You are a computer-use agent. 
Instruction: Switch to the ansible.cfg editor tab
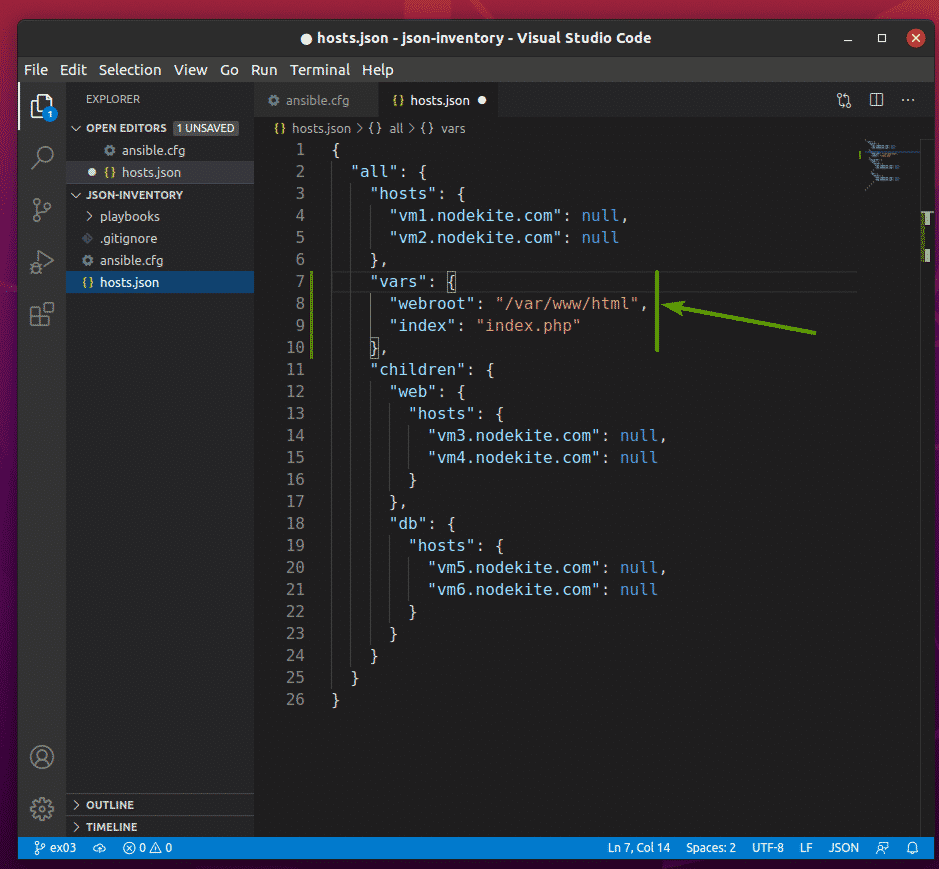pyautogui.click(x=316, y=100)
